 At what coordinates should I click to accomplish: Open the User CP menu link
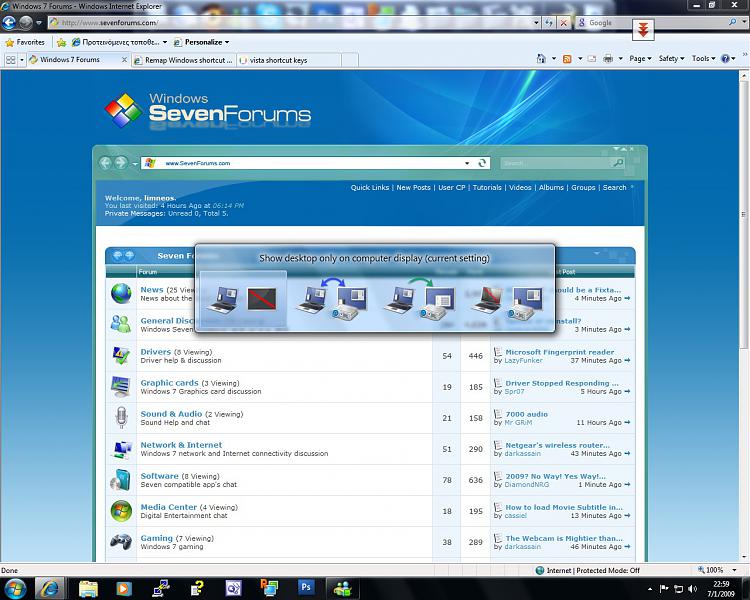click(x=452, y=188)
